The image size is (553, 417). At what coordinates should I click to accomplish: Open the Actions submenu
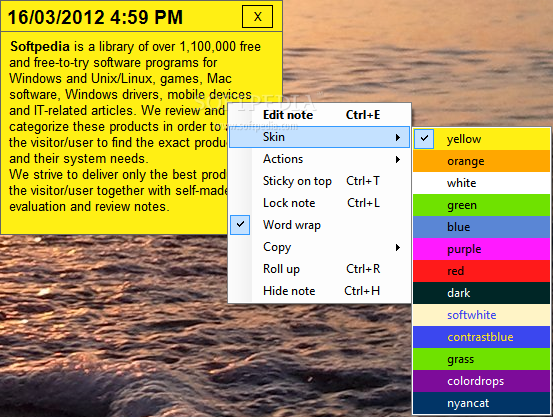tap(320, 159)
